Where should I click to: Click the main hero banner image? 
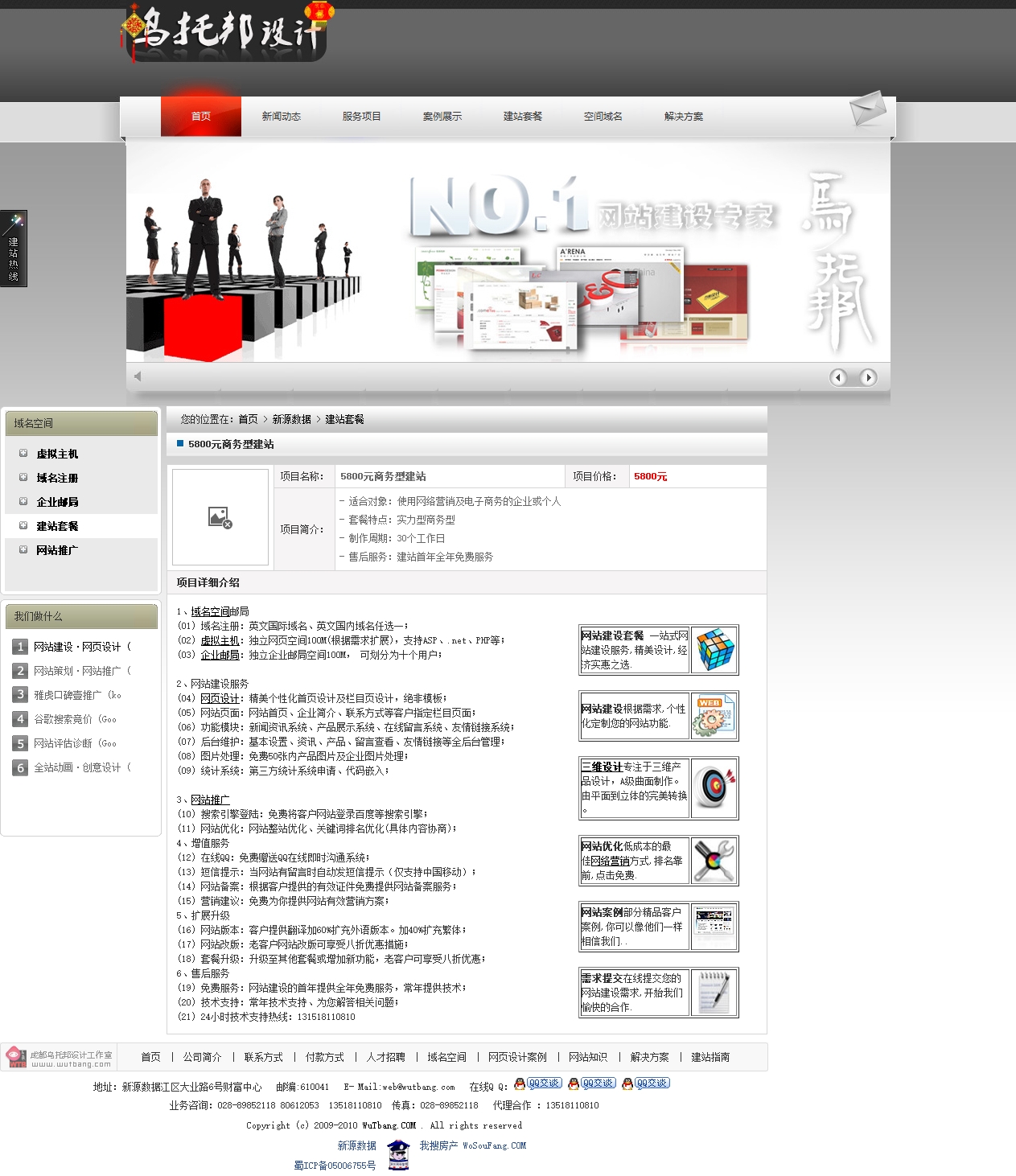[x=508, y=252]
